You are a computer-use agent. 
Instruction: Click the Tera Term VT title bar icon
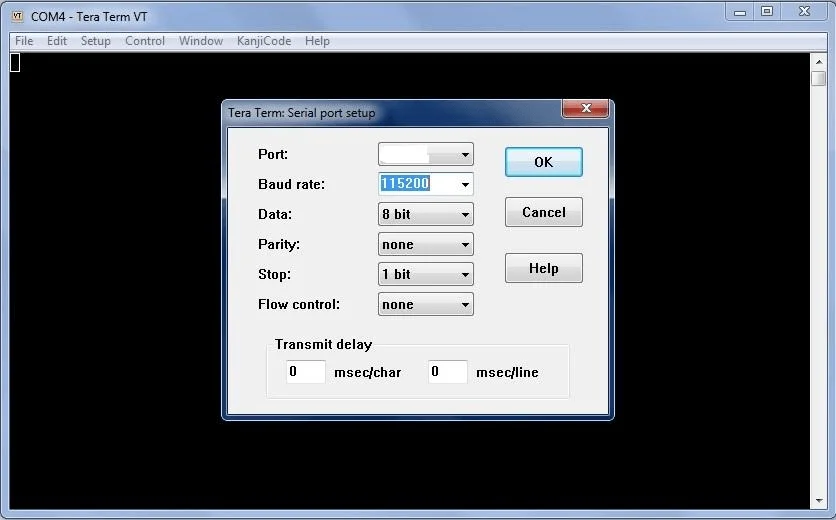pyautogui.click(x=18, y=17)
